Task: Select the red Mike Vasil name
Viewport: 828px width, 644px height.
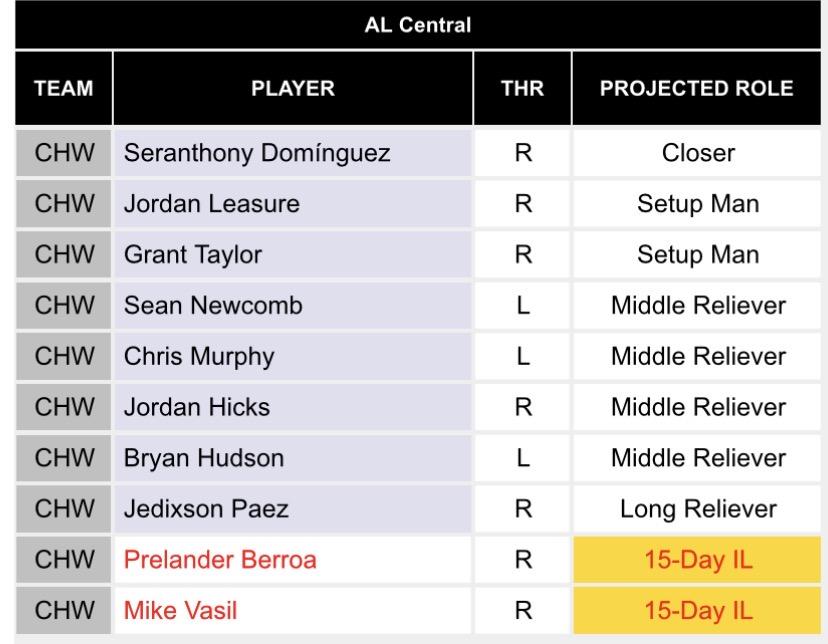Action: [x=181, y=610]
